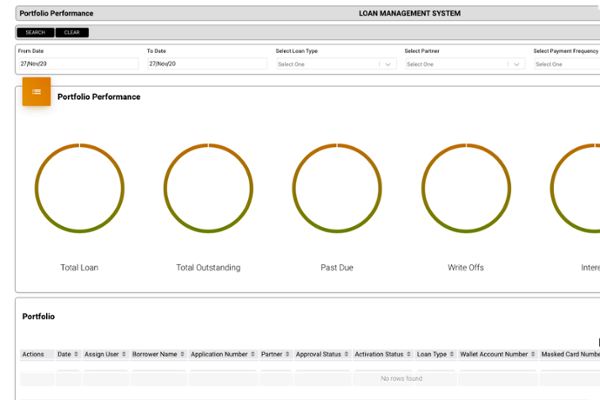Open the Select Loan Type dropdown

click(336, 64)
